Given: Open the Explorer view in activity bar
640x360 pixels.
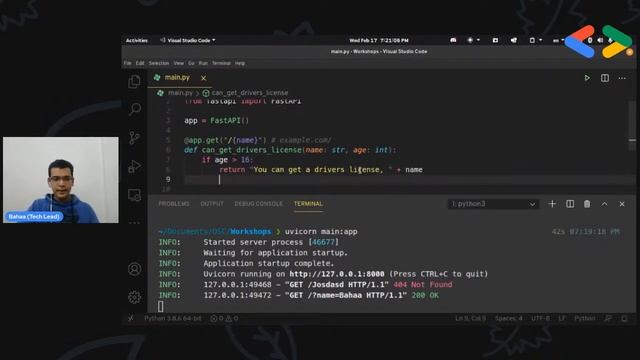Looking at the screenshot, I should point(134,82).
